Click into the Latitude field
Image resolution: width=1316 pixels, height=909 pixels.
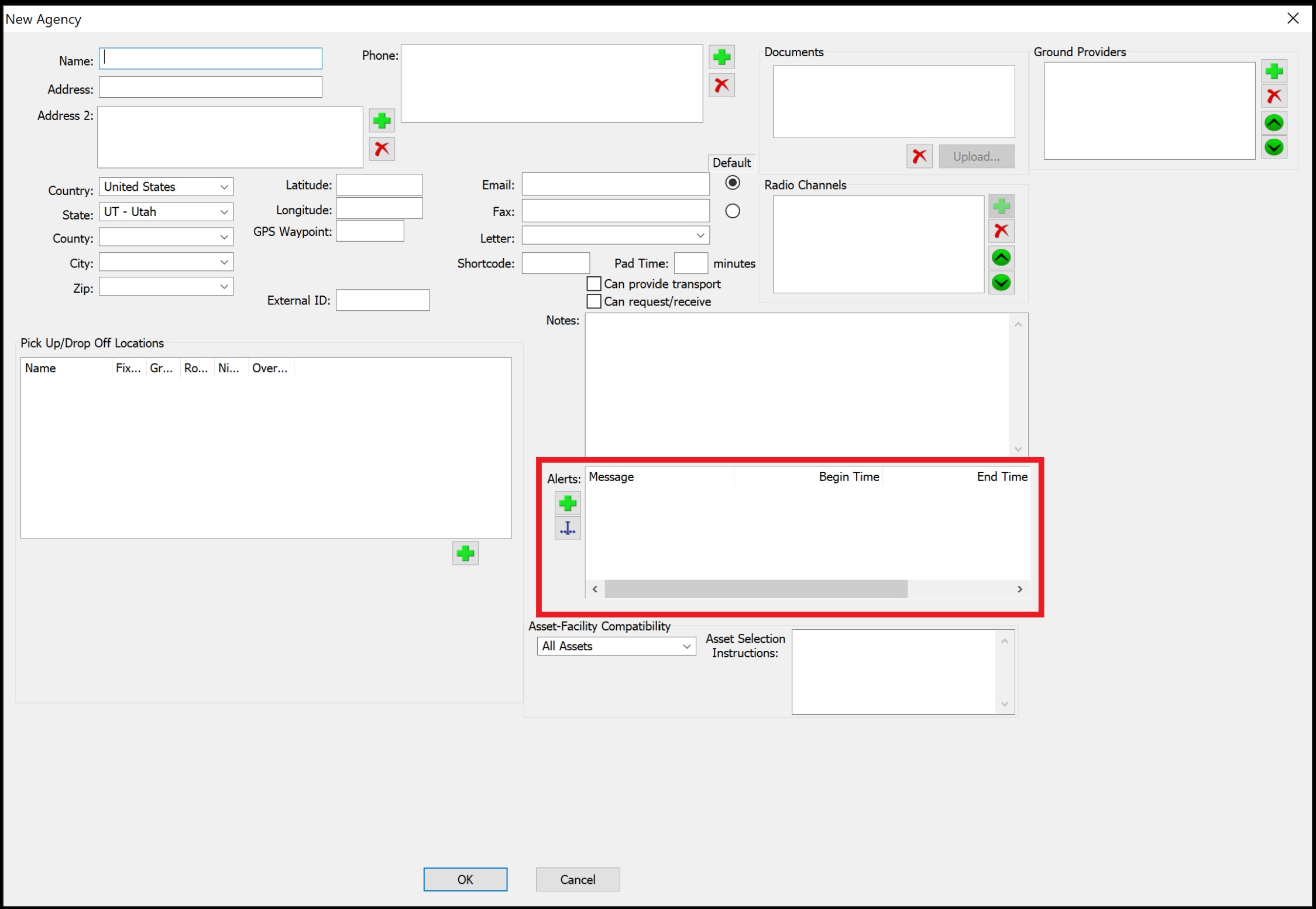(379, 185)
